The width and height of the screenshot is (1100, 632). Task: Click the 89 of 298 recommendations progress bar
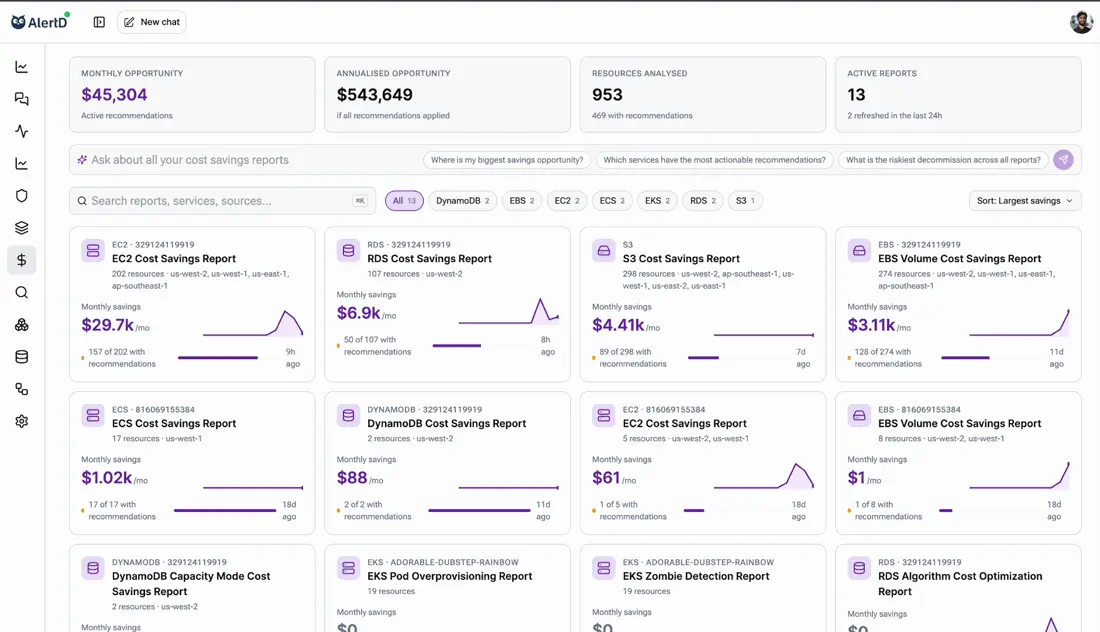[739, 358]
